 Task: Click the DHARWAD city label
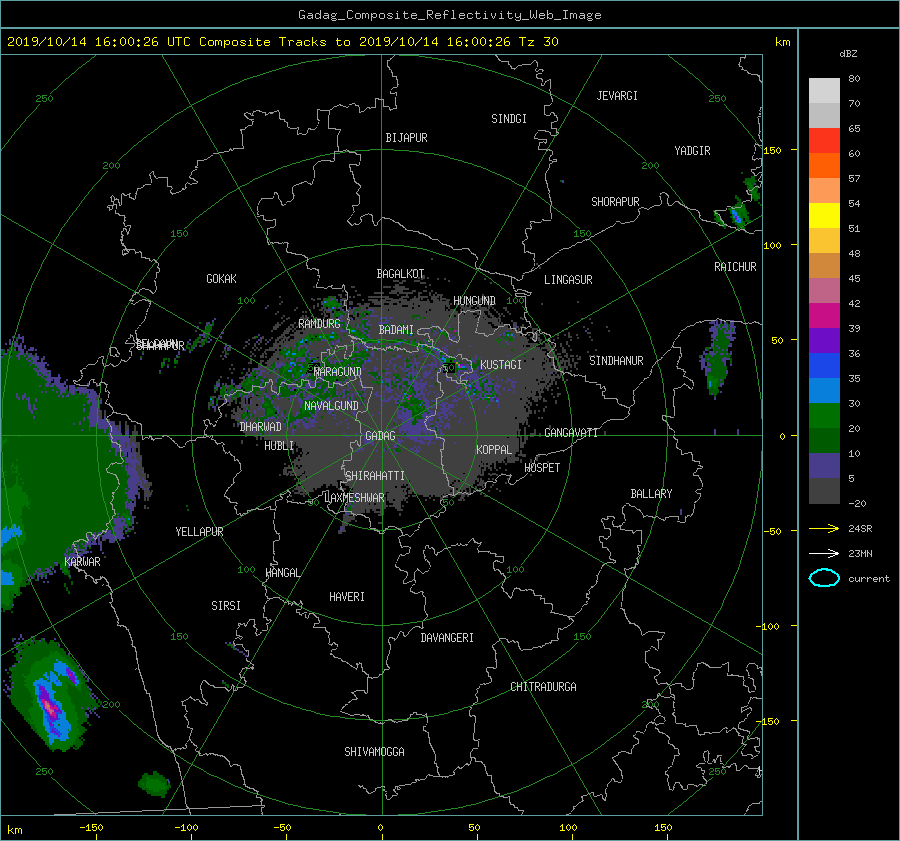tap(261, 427)
